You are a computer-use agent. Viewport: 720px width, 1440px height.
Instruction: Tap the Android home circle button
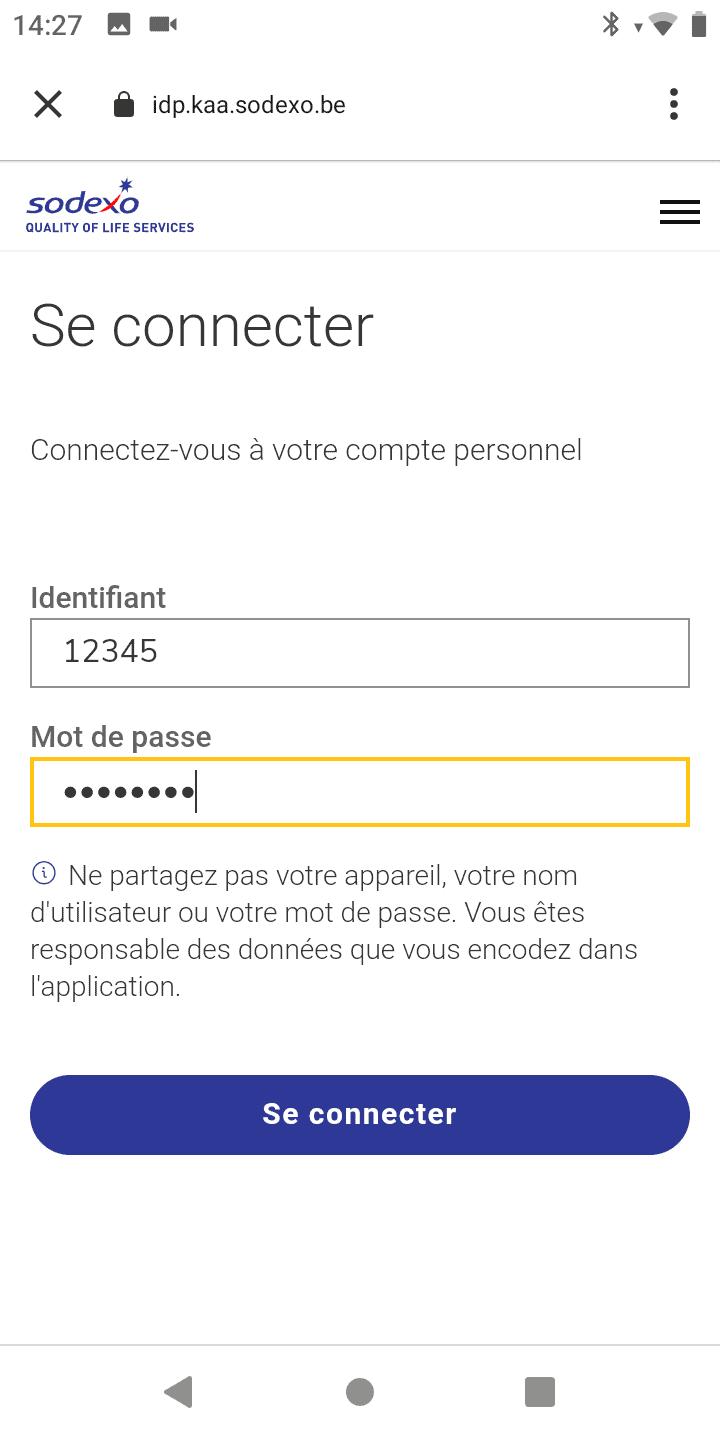click(360, 1391)
